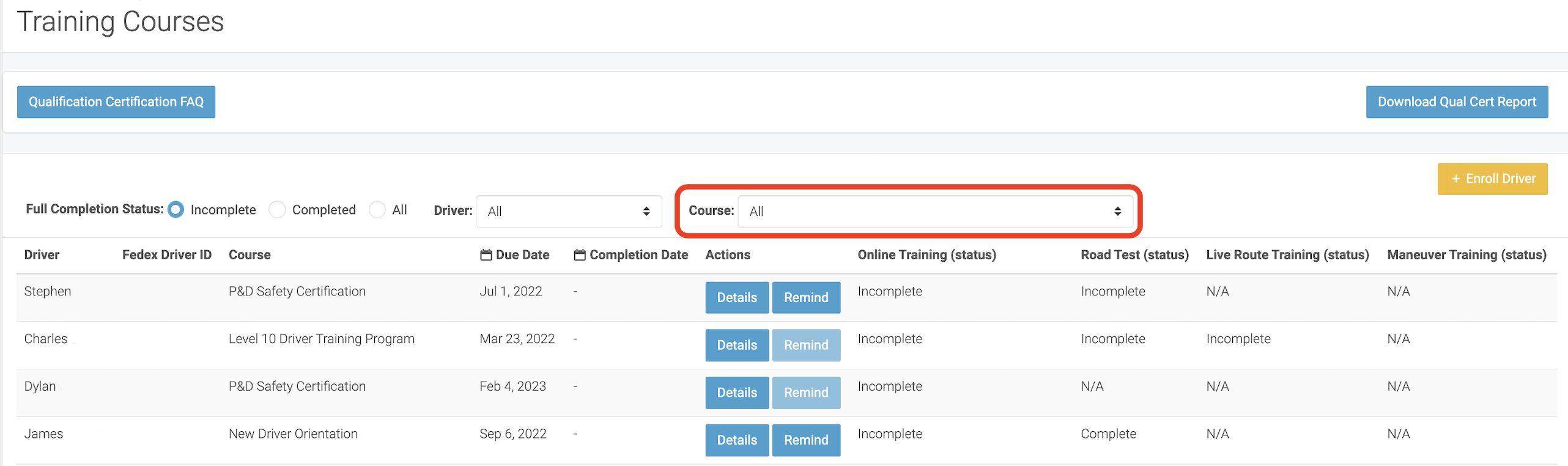The width and height of the screenshot is (1568, 466).
Task: Select driver name James
Action: 43,435
